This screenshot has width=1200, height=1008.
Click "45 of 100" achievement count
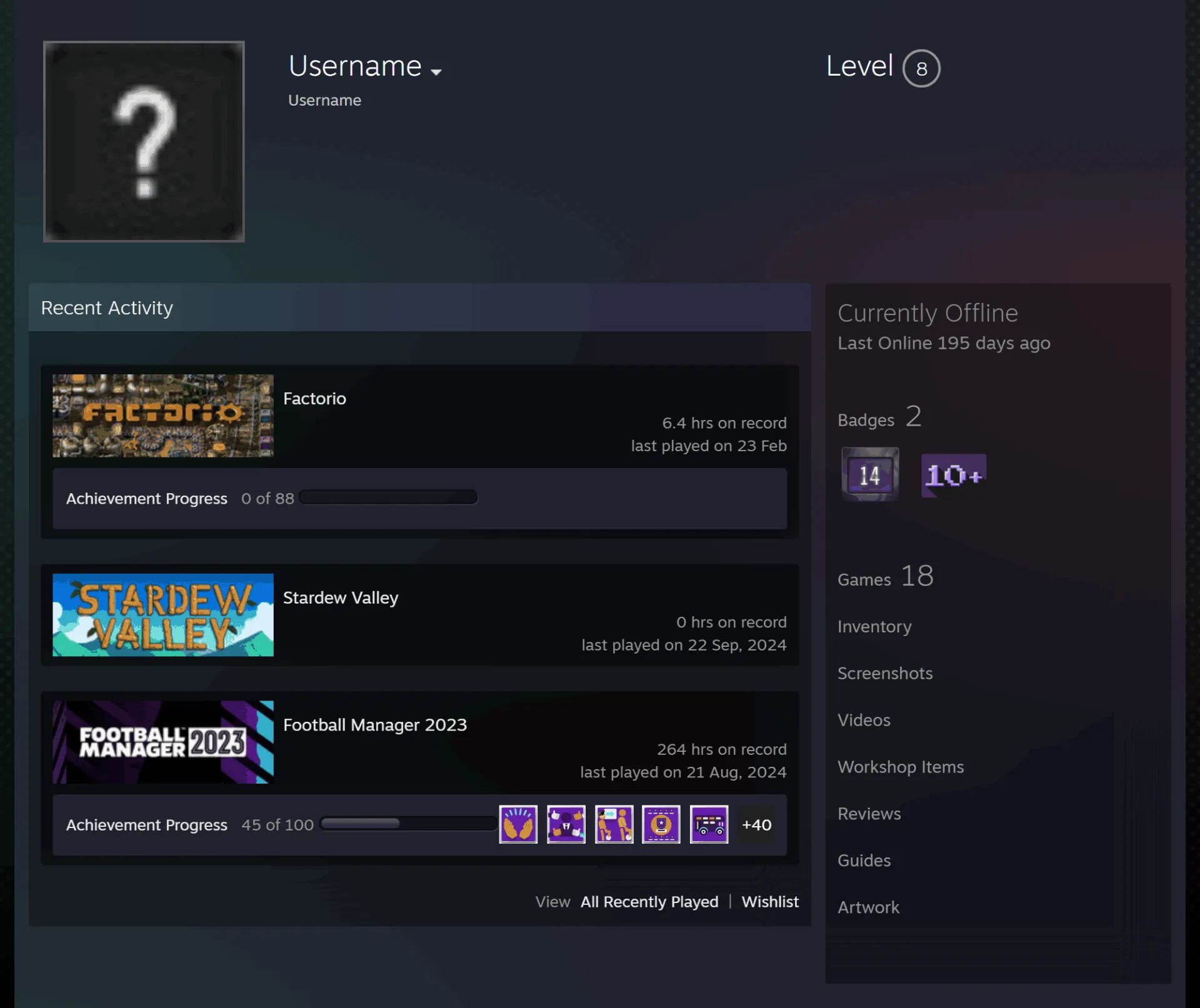tap(277, 825)
